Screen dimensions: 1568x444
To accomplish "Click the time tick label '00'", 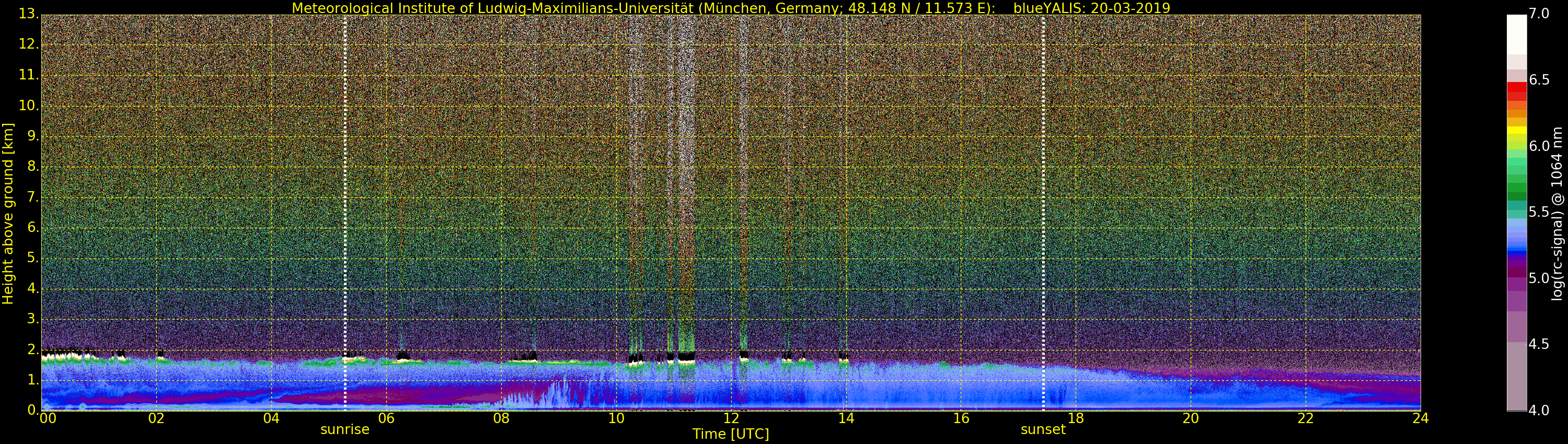I will click(48, 418).
